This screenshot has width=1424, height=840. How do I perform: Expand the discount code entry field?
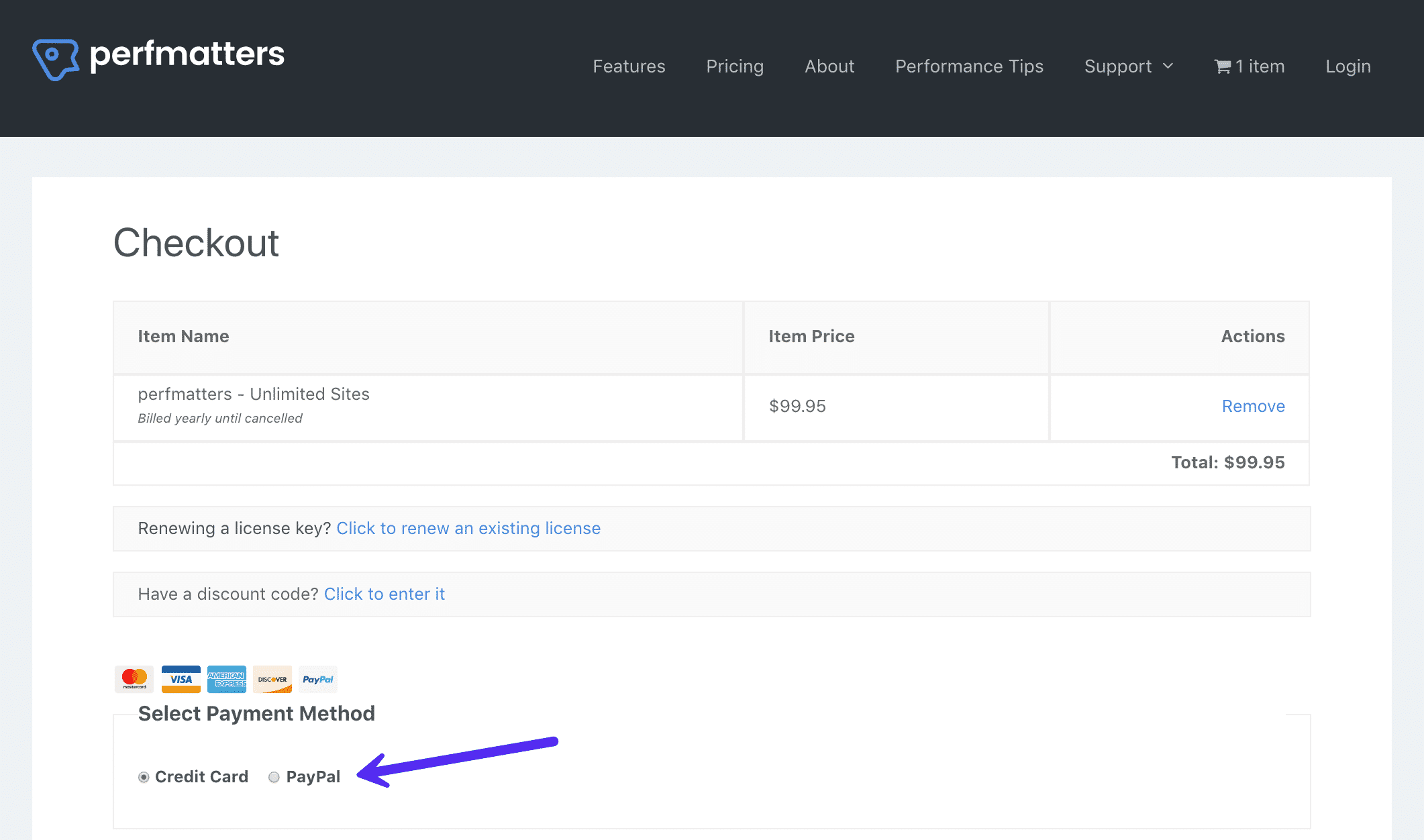[x=384, y=592]
